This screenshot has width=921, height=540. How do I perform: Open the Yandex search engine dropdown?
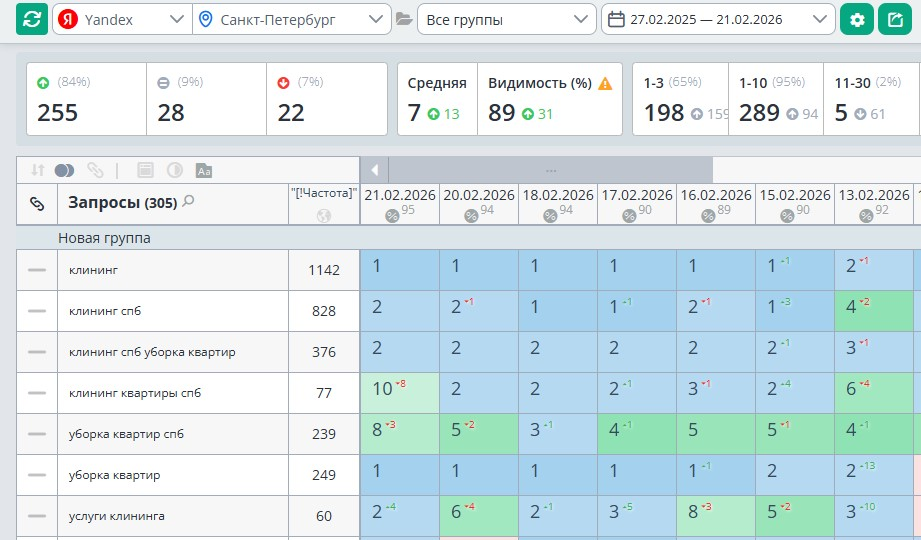click(122, 19)
